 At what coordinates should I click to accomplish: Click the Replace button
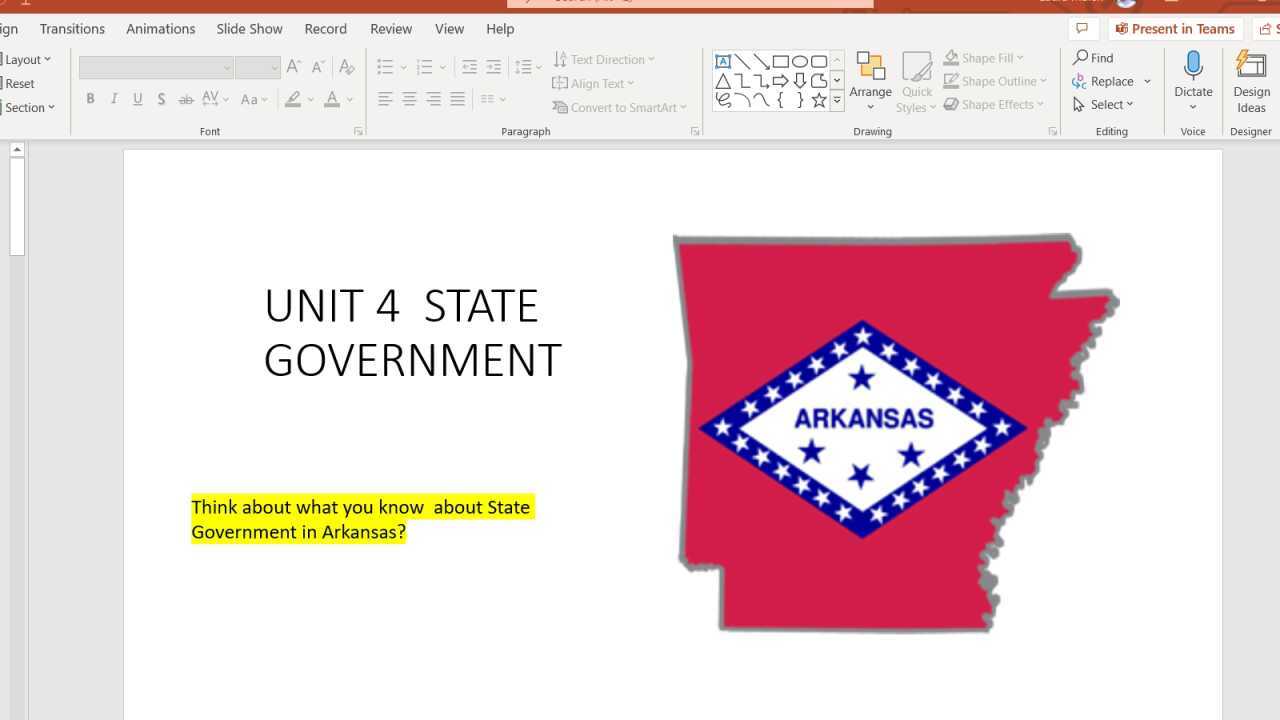point(1108,81)
